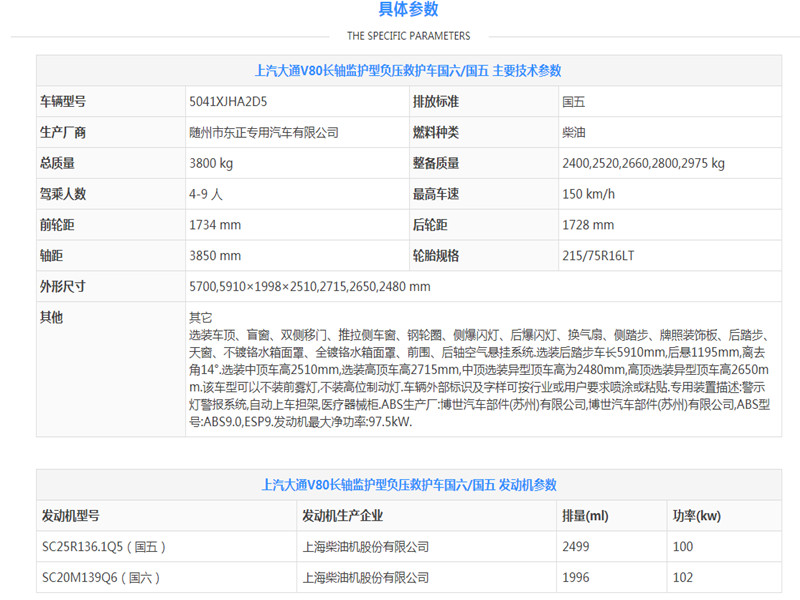Viewport: 800px width, 600px height.
Task: Select wheelbase value 3850 mm
Action: (215, 256)
